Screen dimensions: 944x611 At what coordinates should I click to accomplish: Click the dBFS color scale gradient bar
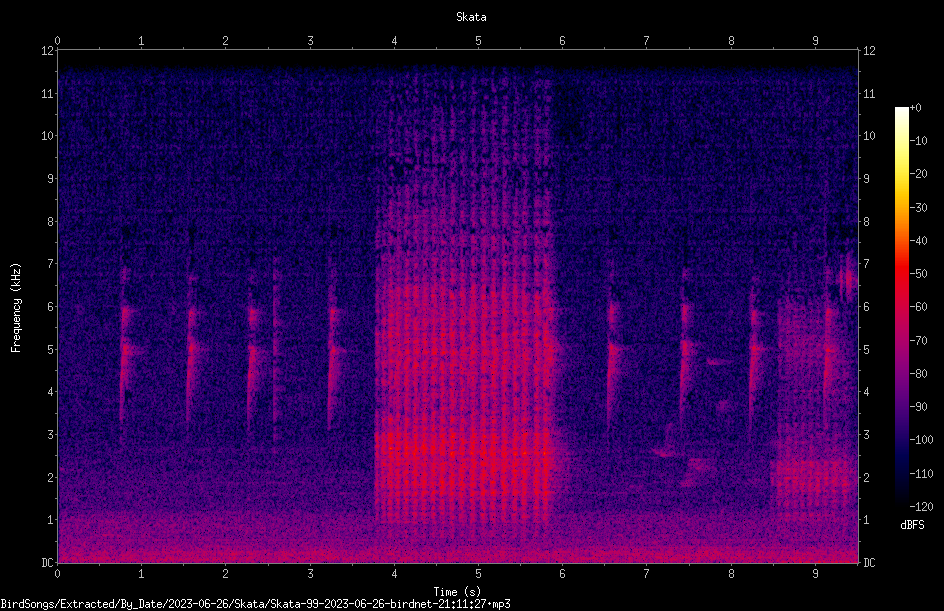(x=901, y=306)
